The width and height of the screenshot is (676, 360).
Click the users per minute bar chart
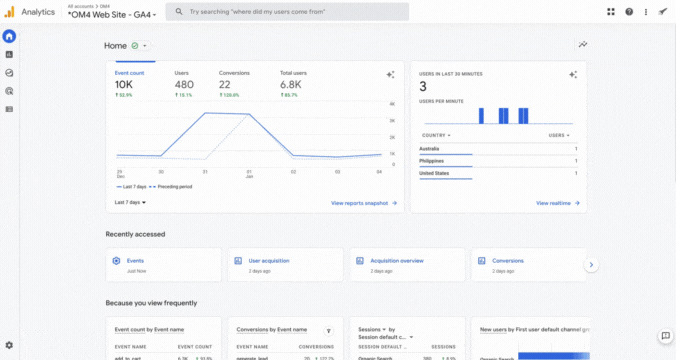point(498,116)
